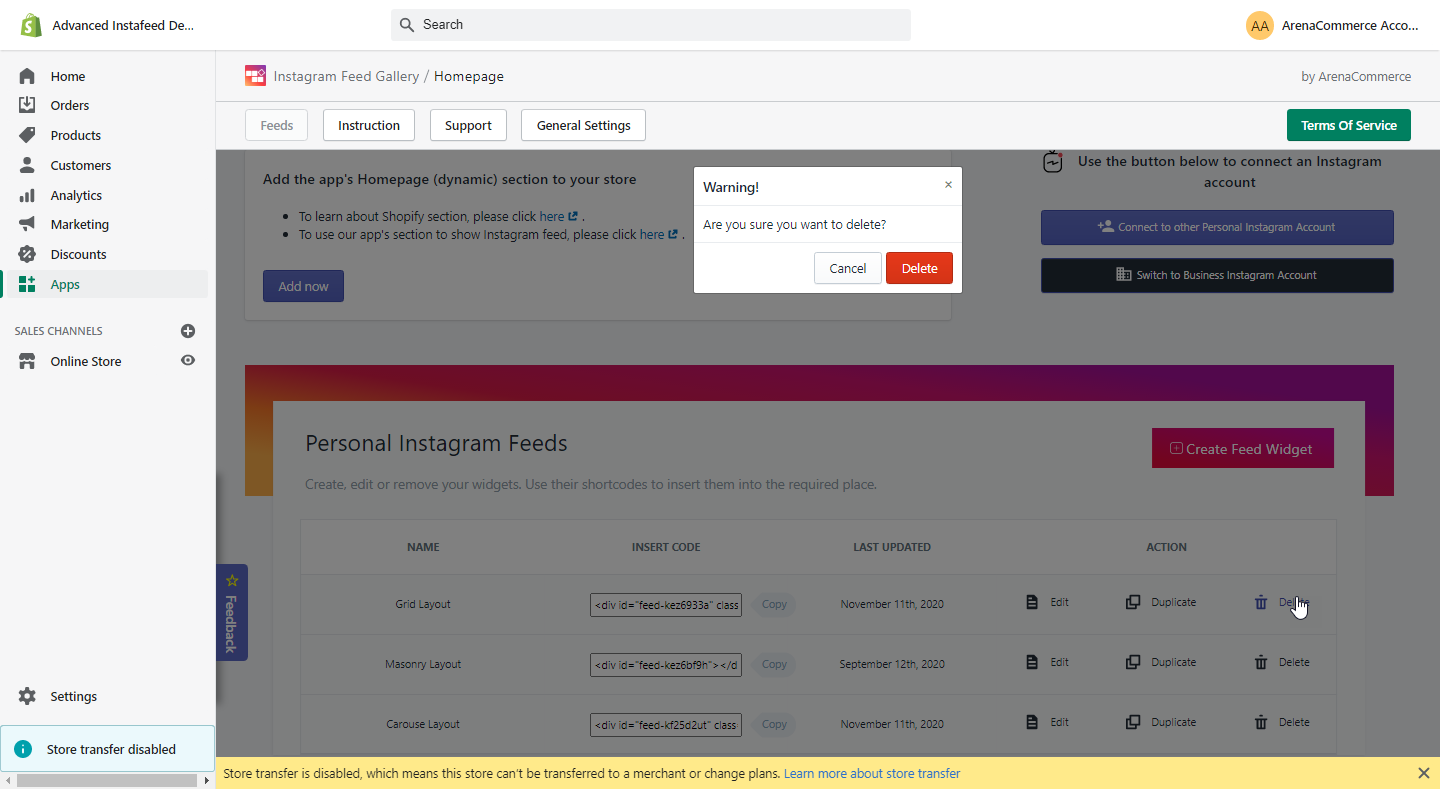The width and height of the screenshot is (1440, 789).
Task: Click the Apps grid icon
Action: (27, 284)
